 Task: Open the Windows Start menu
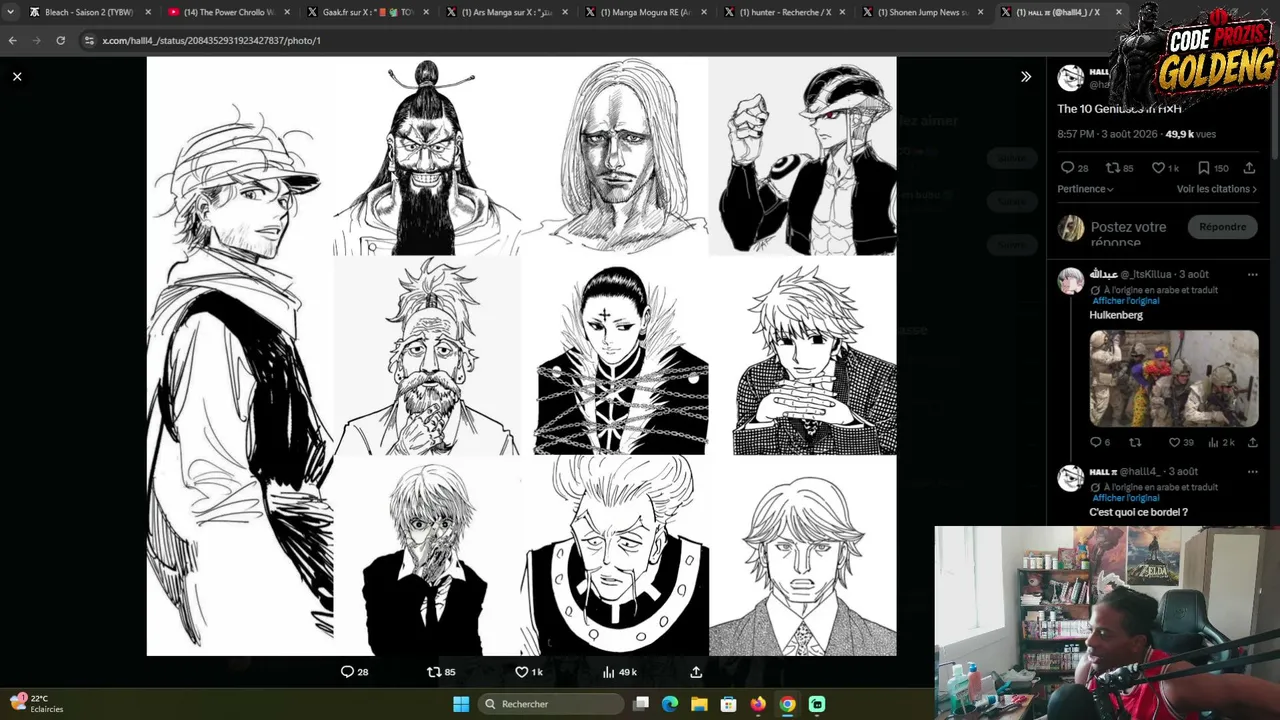tap(461, 704)
